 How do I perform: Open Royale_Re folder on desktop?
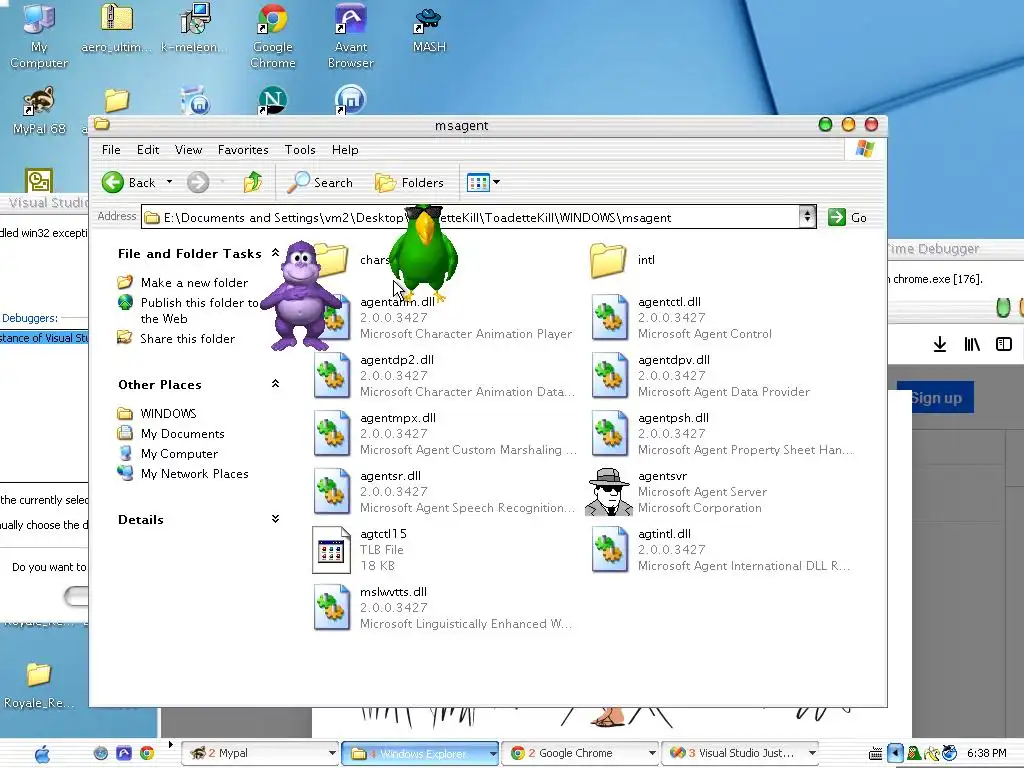pyautogui.click(x=39, y=686)
